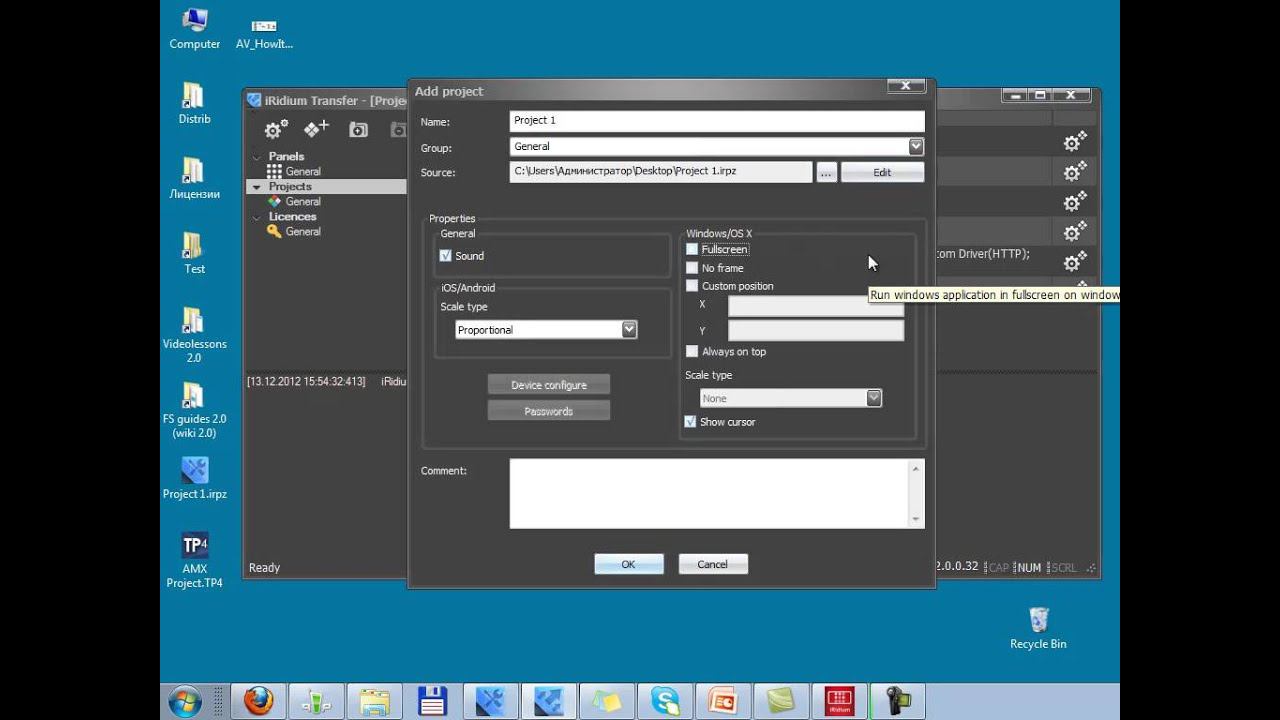This screenshot has height=720, width=1280.
Task: Toggle the No frame checkbox
Action: point(692,268)
